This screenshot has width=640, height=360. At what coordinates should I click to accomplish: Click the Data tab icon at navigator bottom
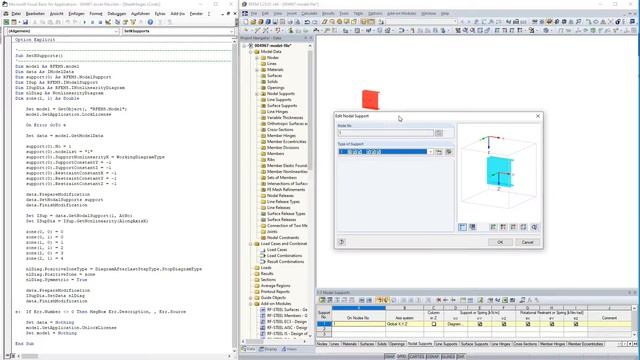click(x=244, y=349)
